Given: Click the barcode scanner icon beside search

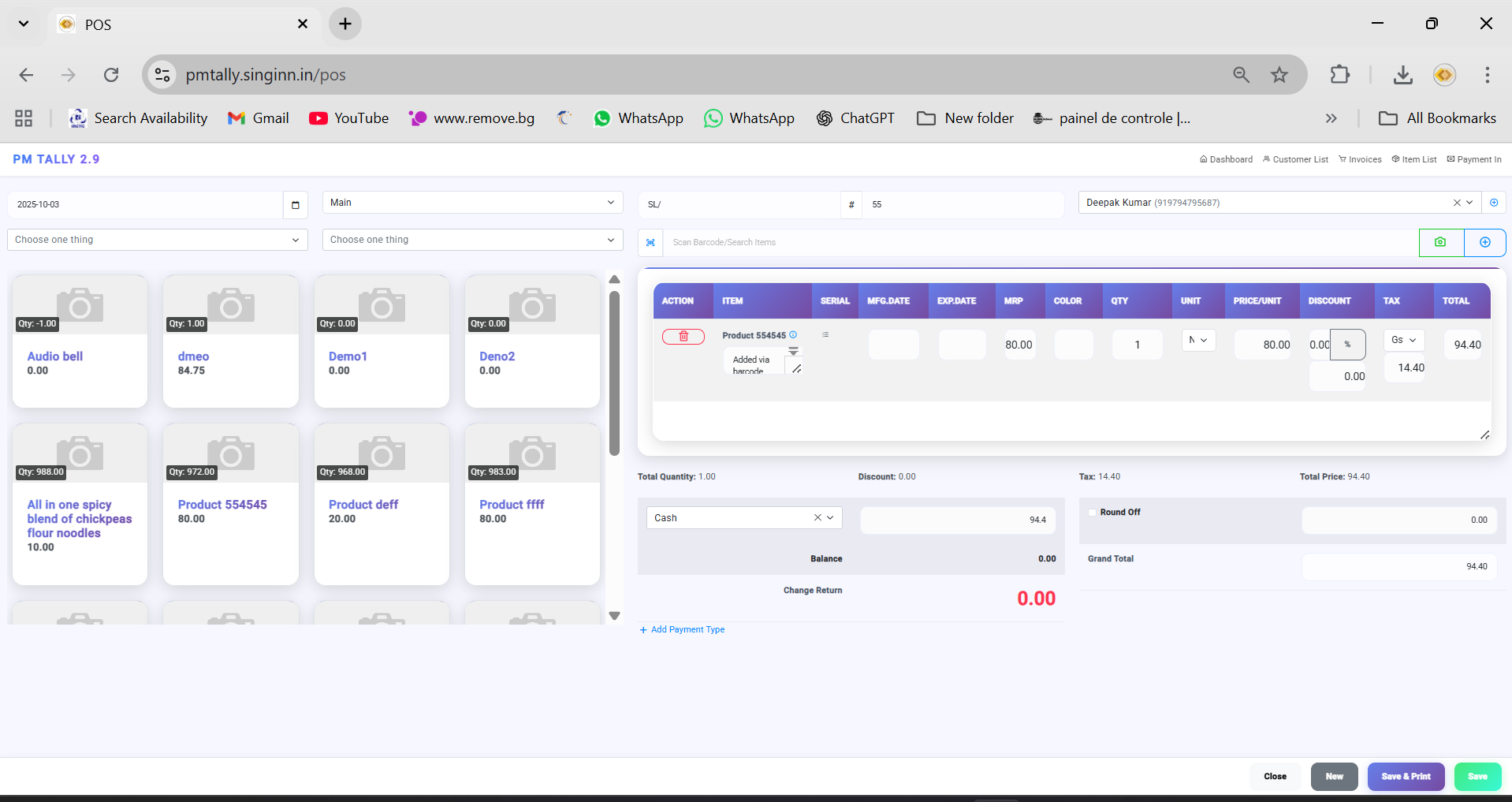Looking at the screenshot, I should [650, 242].
